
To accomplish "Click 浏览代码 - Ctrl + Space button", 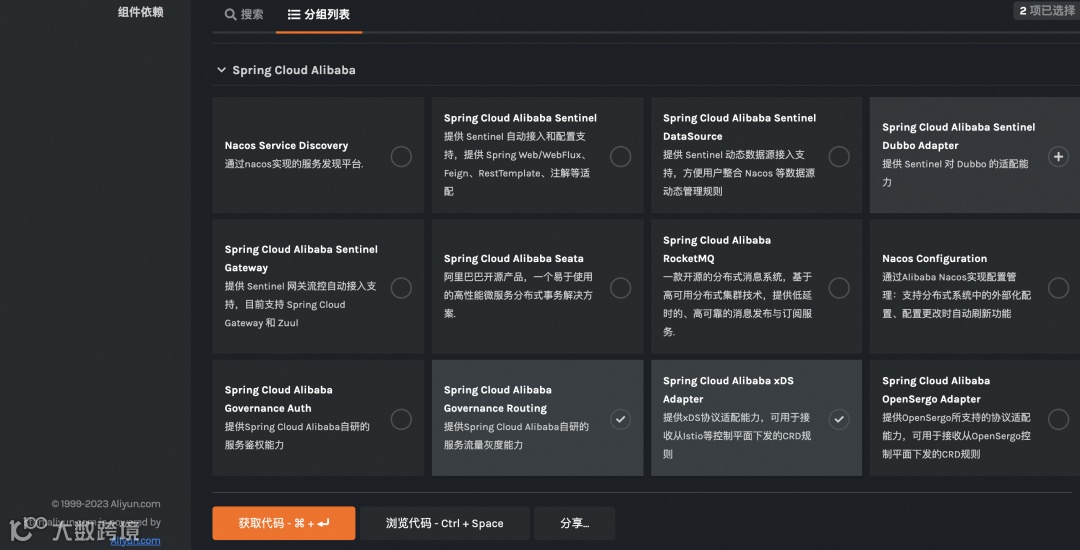I will (x=445, y=523).
